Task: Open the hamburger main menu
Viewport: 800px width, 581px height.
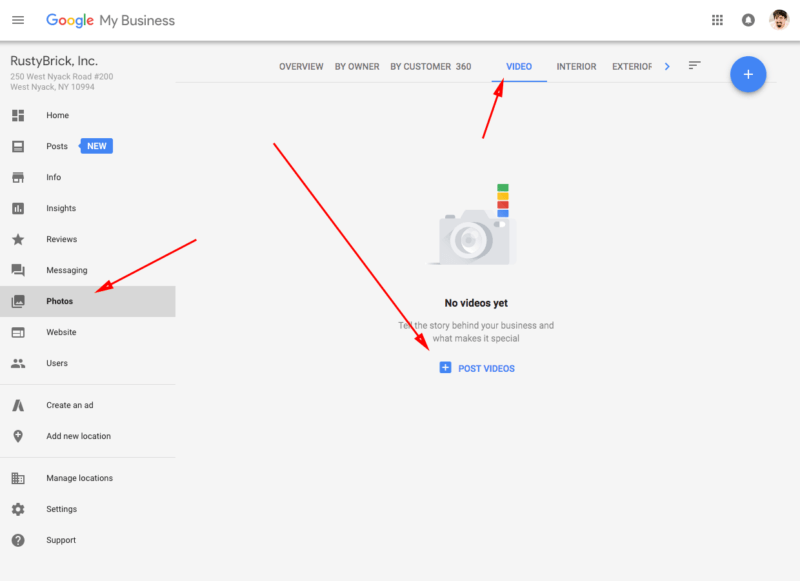Action: (x=18, y=20)
